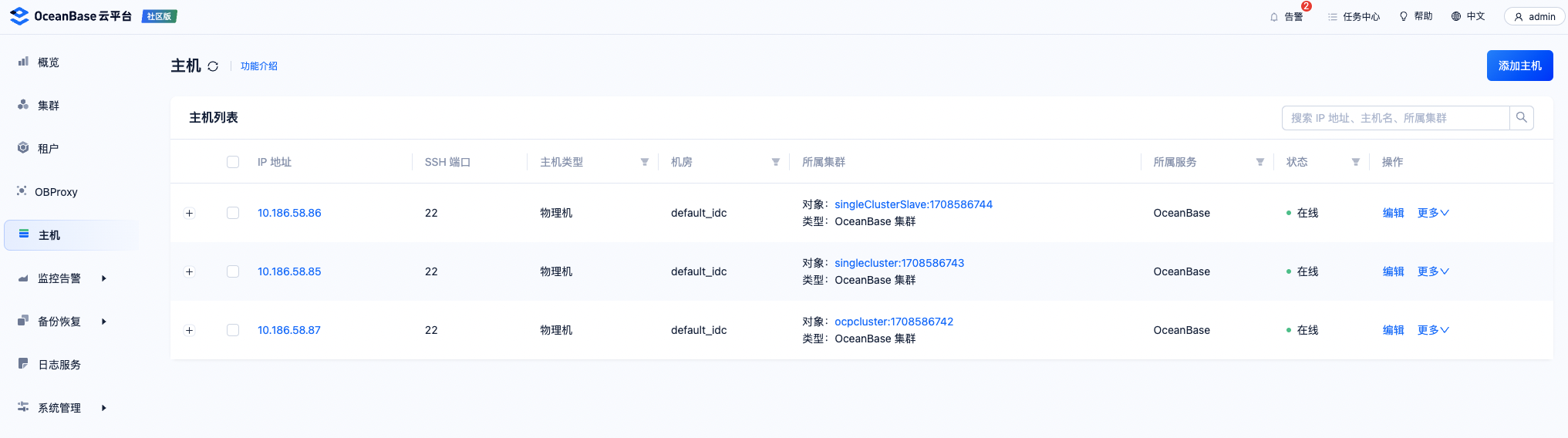Click the Host sidebar icon
Viewport: 1568px width, 438px height.
24,234
